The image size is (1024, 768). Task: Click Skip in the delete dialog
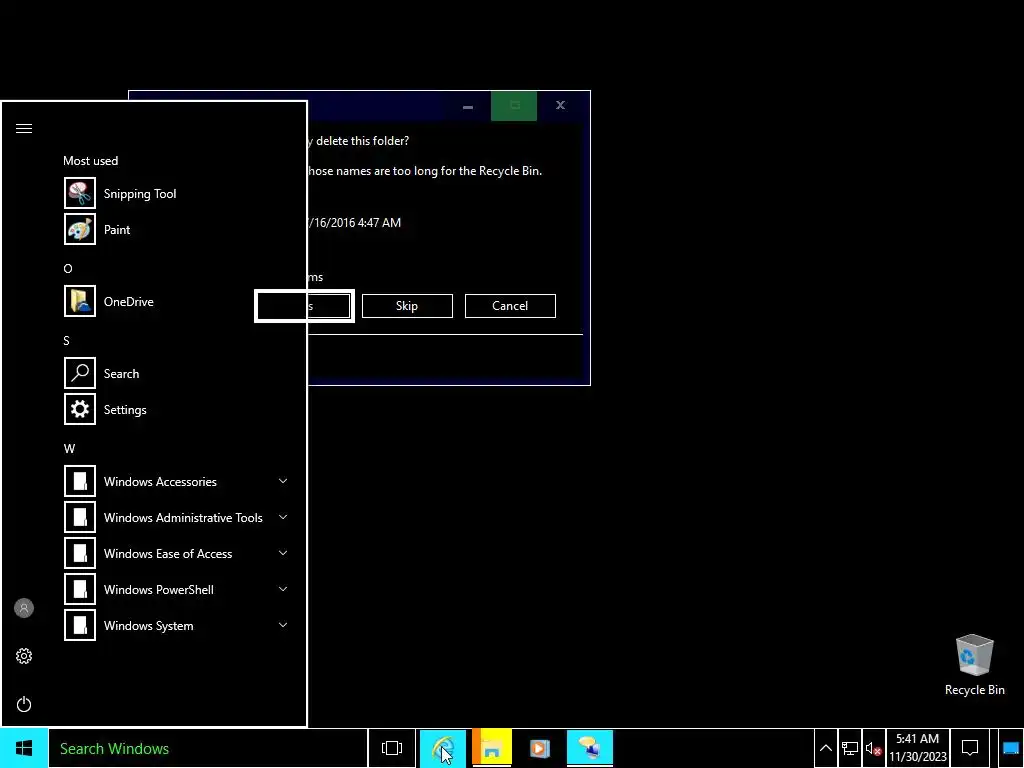407,306
